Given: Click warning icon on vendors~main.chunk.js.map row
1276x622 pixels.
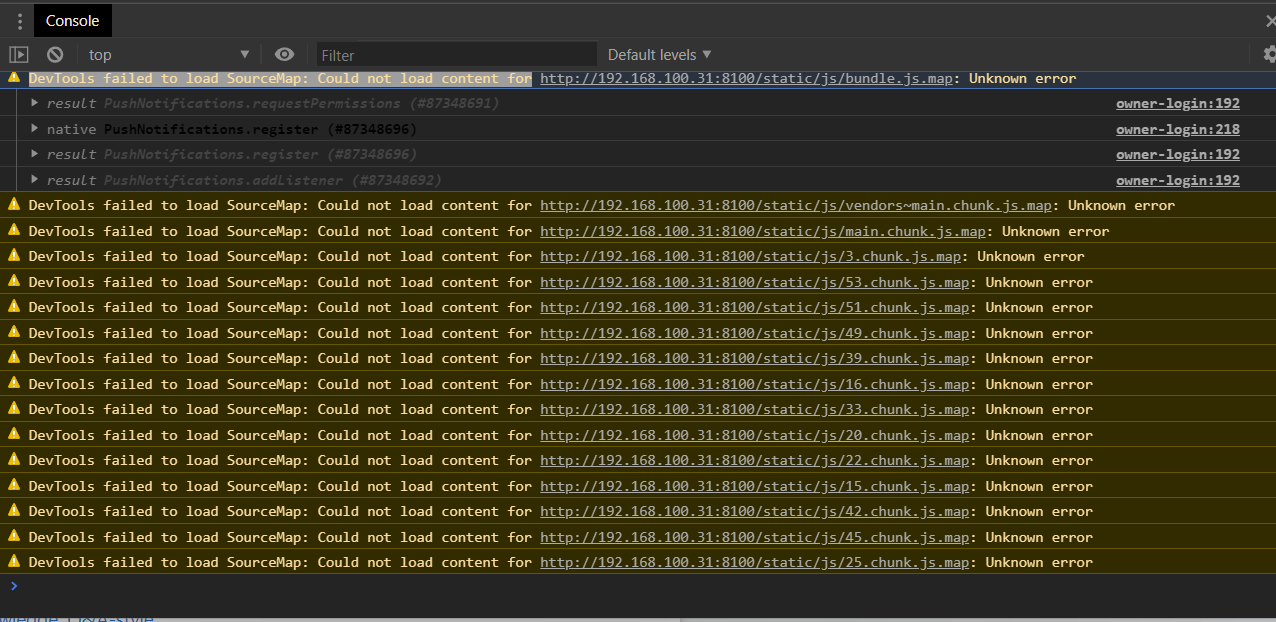Looking at the screenshot, I should click(x=14, y=204).
